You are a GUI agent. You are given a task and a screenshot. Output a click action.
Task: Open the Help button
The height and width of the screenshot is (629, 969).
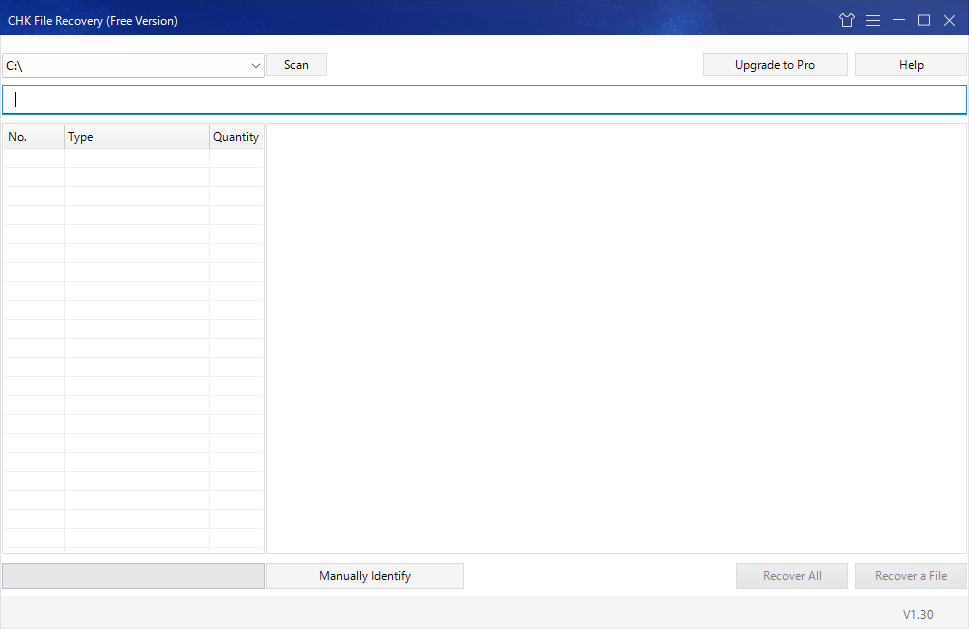[x=911, y=65]
